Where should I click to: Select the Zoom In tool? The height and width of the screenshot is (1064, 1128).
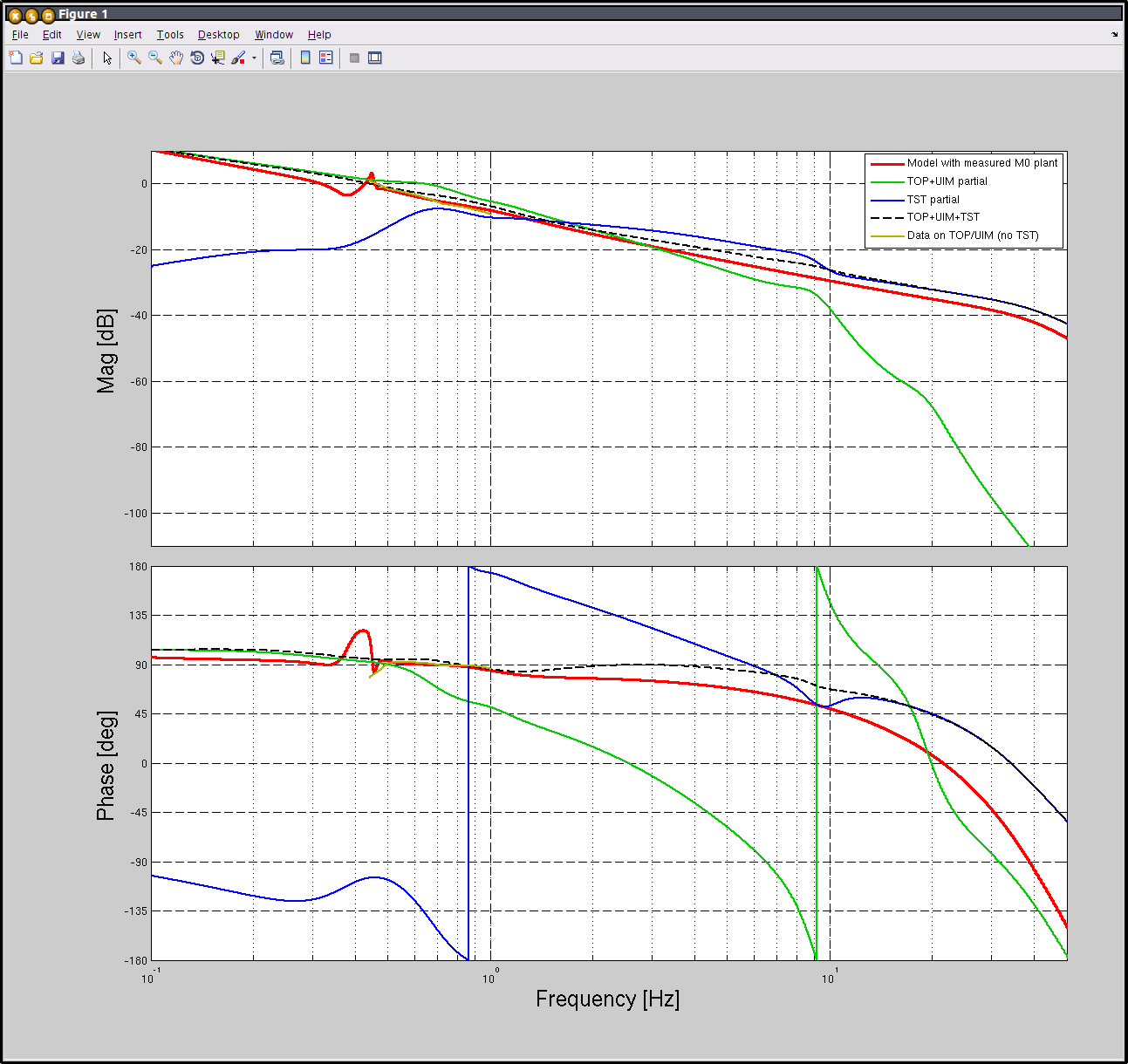coord(134,58)
